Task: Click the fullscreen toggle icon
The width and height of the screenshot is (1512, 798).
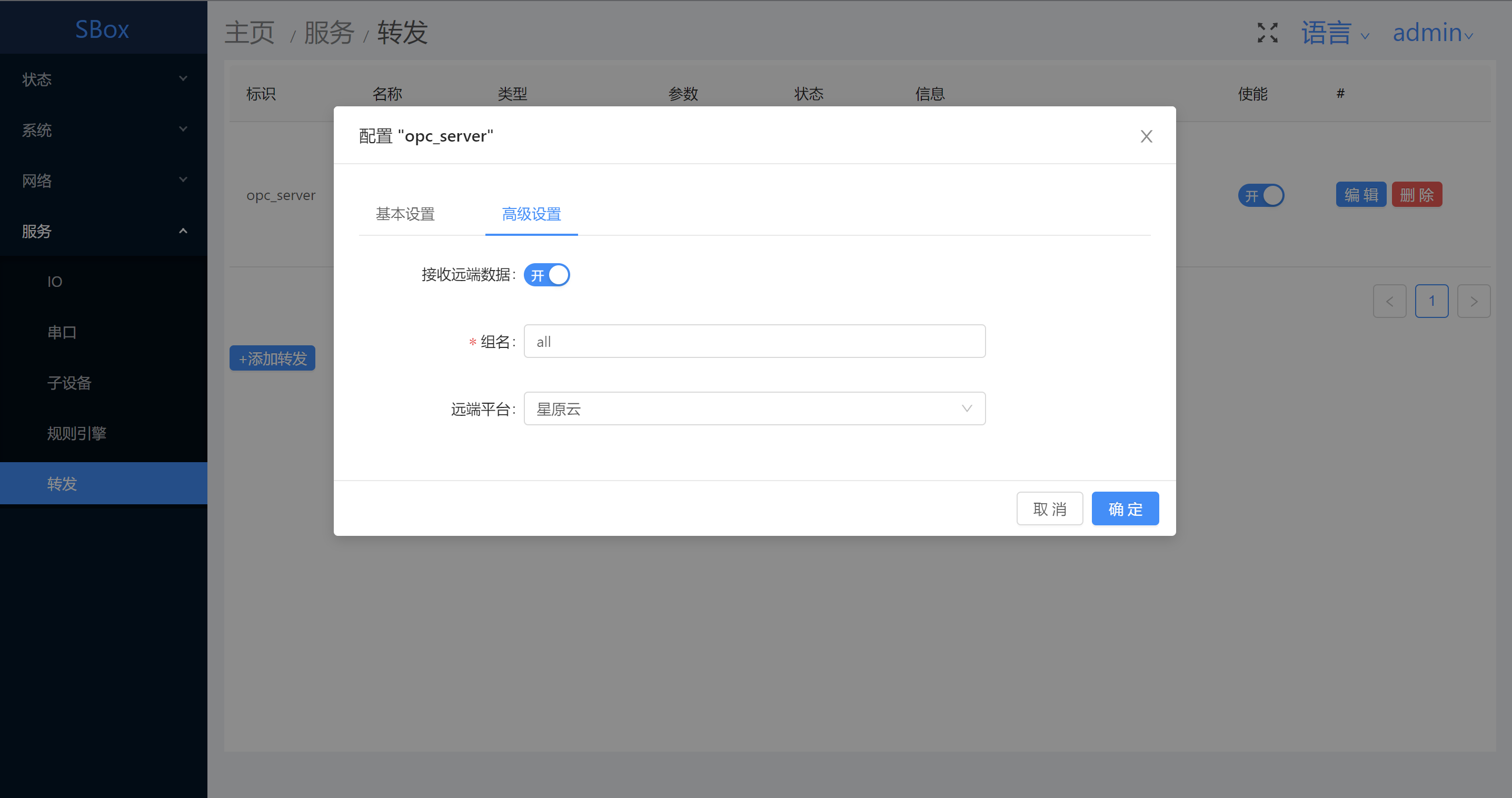Action: point(1267,33)
